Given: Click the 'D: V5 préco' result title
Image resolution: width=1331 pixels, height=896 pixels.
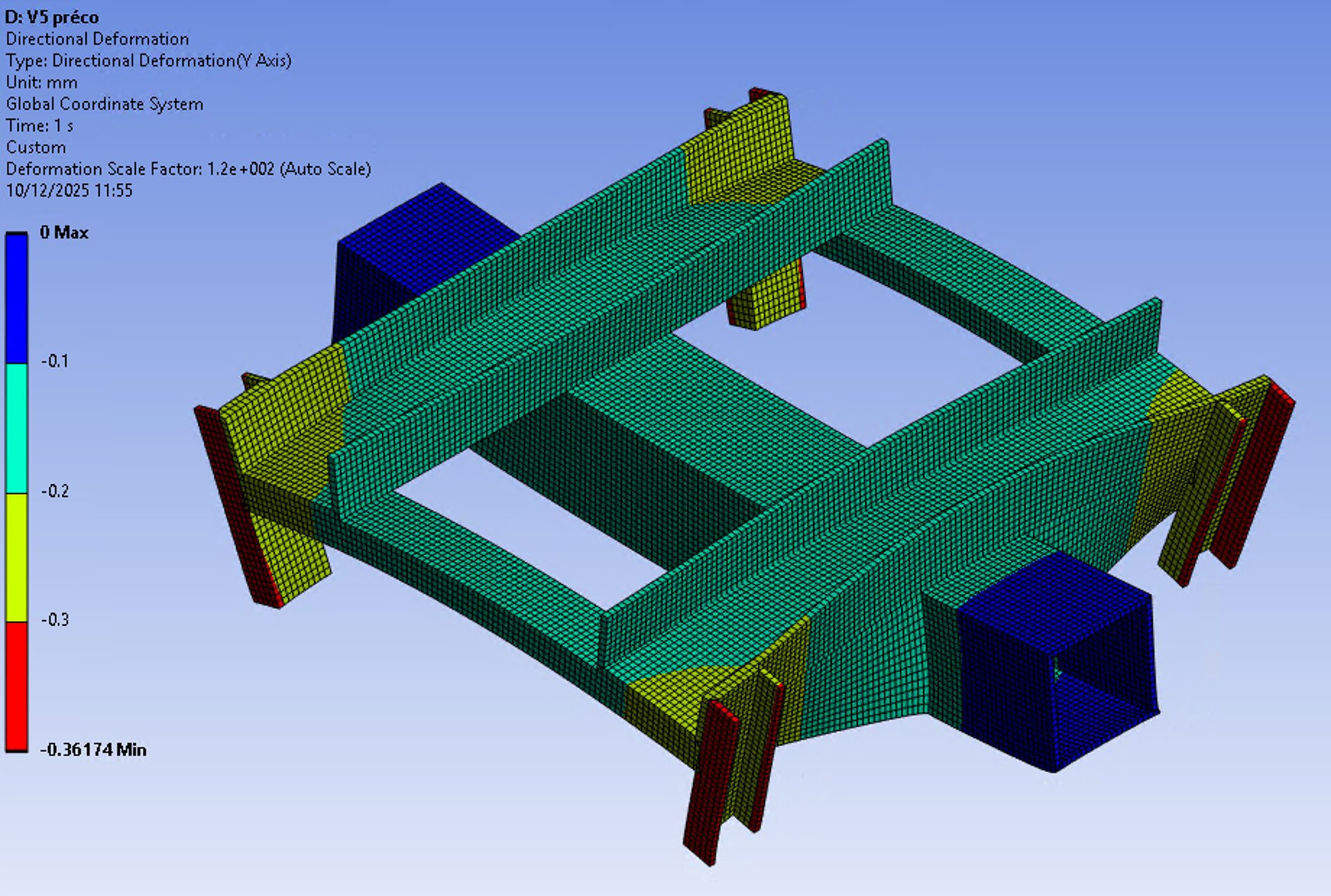Looking at the screenshot, I should 52,17.
